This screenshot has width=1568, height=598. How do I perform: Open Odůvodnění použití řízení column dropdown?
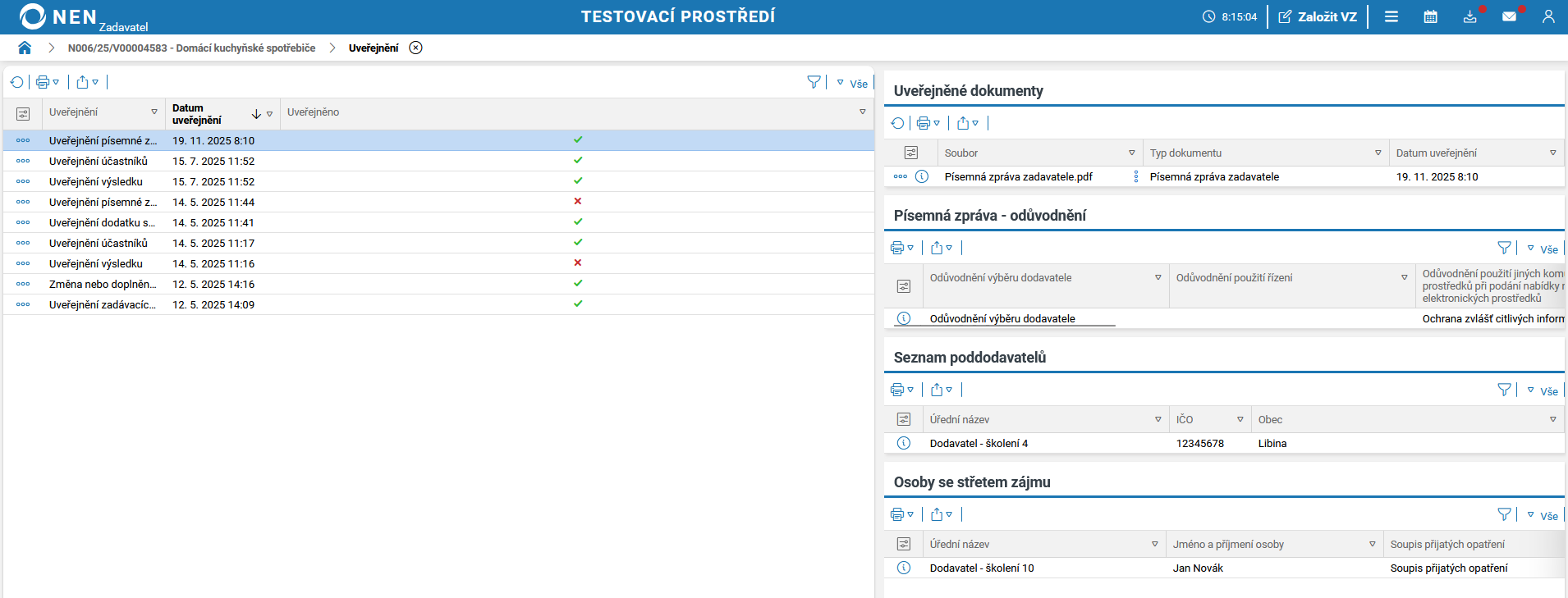click(1405, 278)
